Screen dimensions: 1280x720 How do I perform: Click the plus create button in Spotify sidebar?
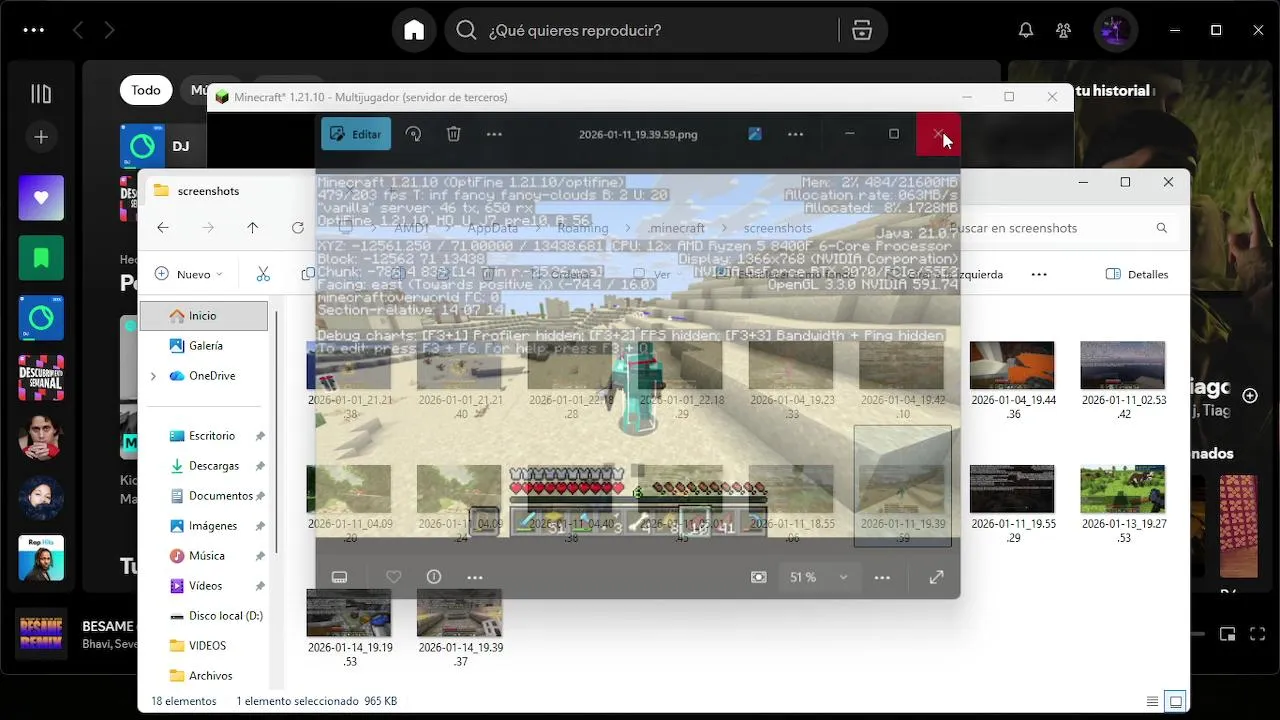(41, 137)
